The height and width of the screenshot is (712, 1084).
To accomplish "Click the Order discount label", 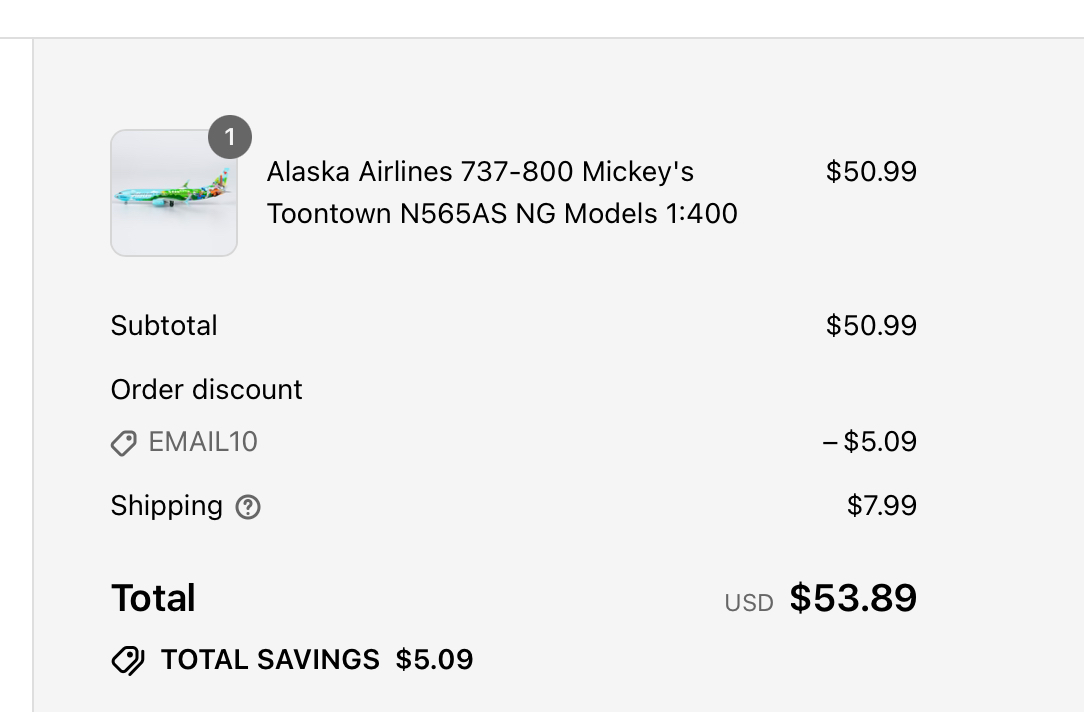I will [207, 389].
